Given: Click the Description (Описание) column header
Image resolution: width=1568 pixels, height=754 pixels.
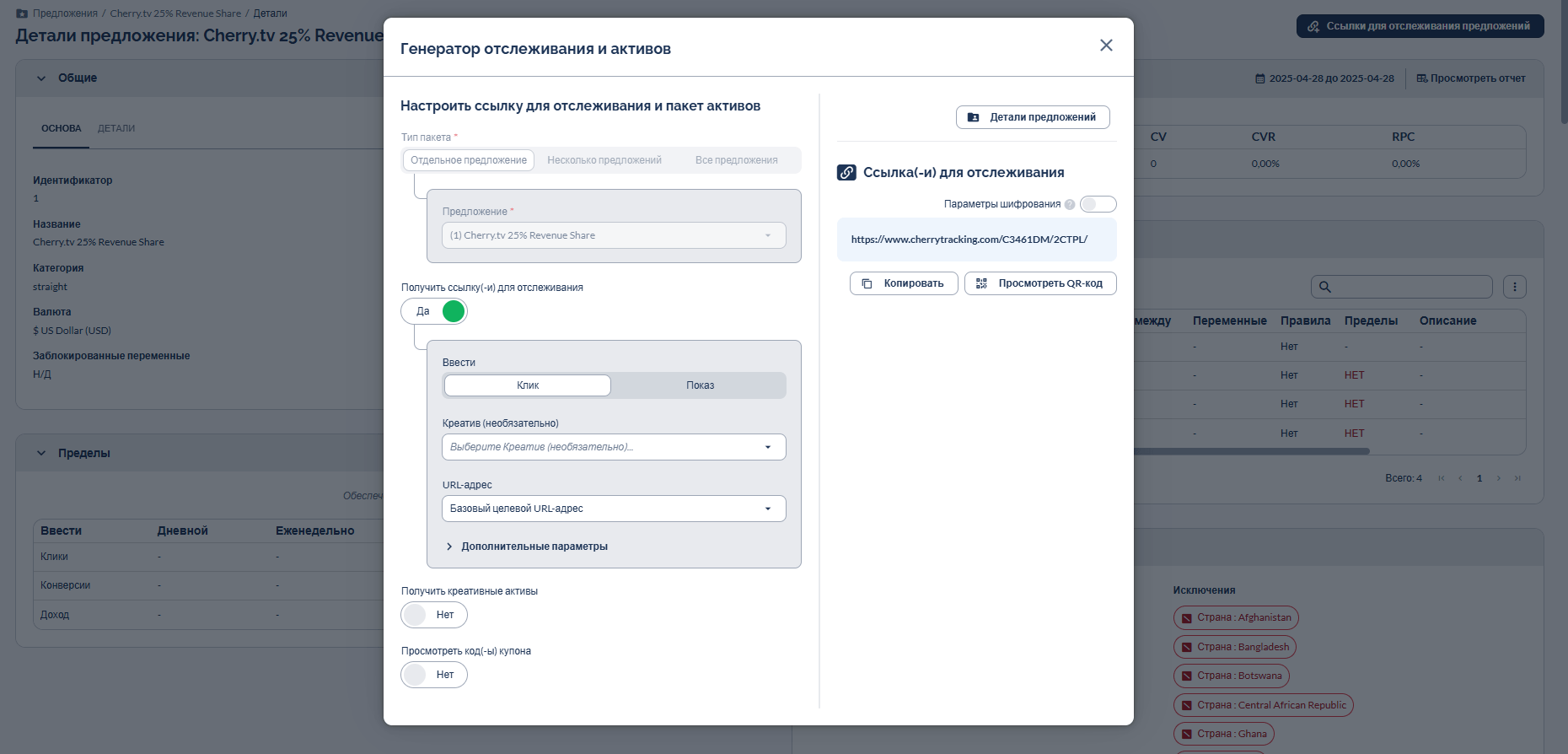Looking at the screenshot, I should 1447,321.
